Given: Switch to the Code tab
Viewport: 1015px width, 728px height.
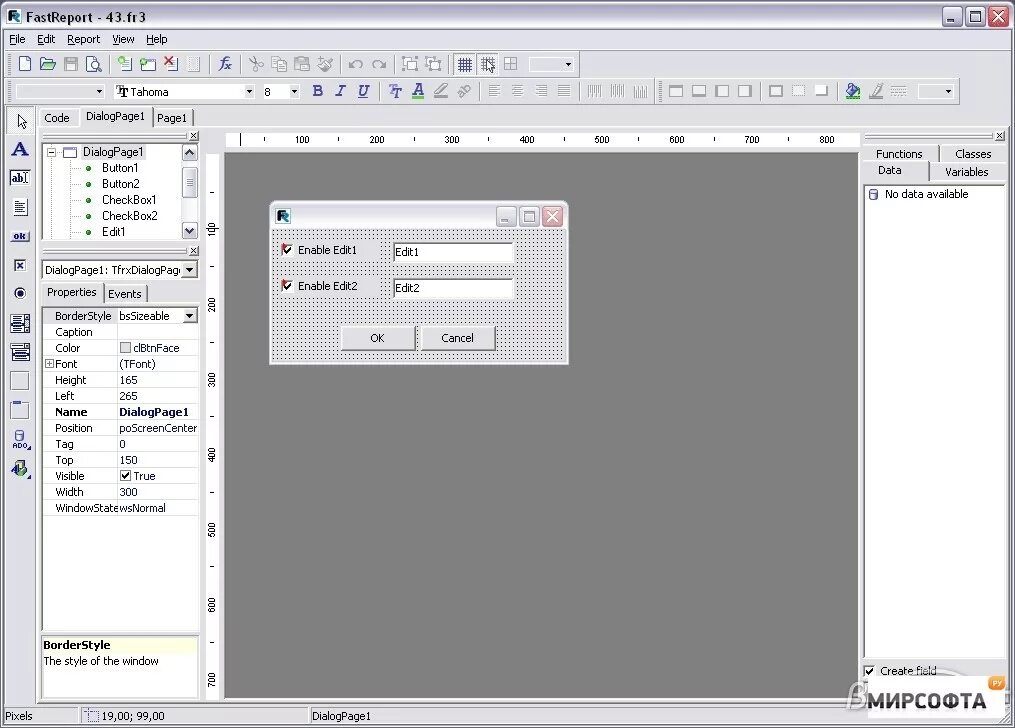Looking at the screenshot, I should [x=57, y=118].
